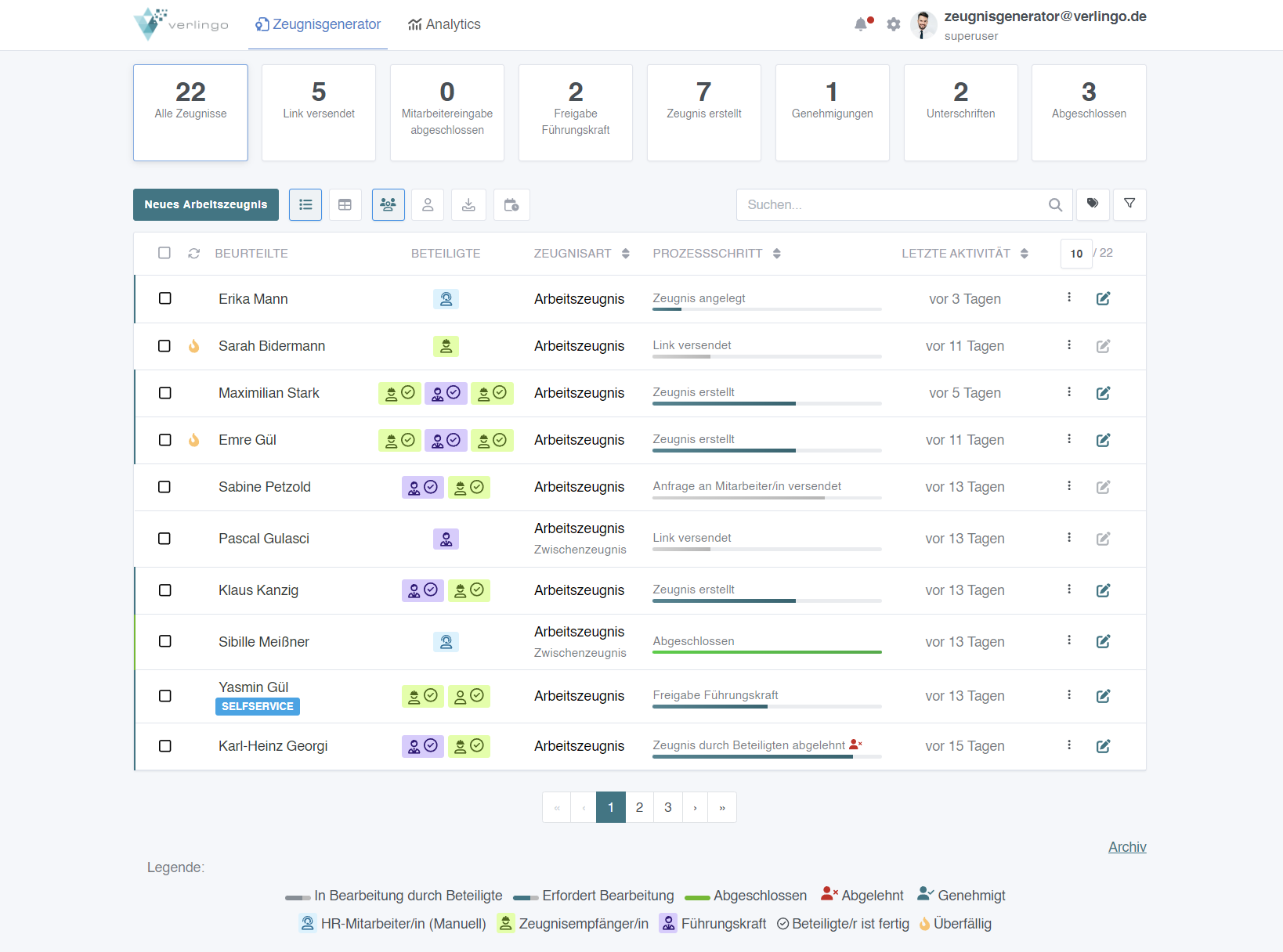Open the tags filter icon
This screenshot has height=952, width=1283.
(1093, 204)
